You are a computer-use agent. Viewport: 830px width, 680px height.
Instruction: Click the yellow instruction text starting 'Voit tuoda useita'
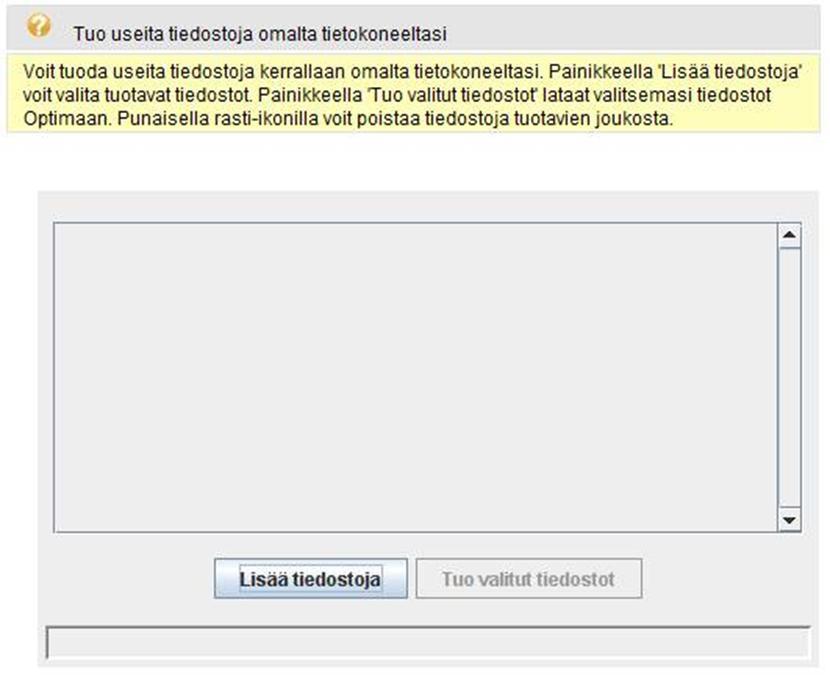tap(413, 95)
